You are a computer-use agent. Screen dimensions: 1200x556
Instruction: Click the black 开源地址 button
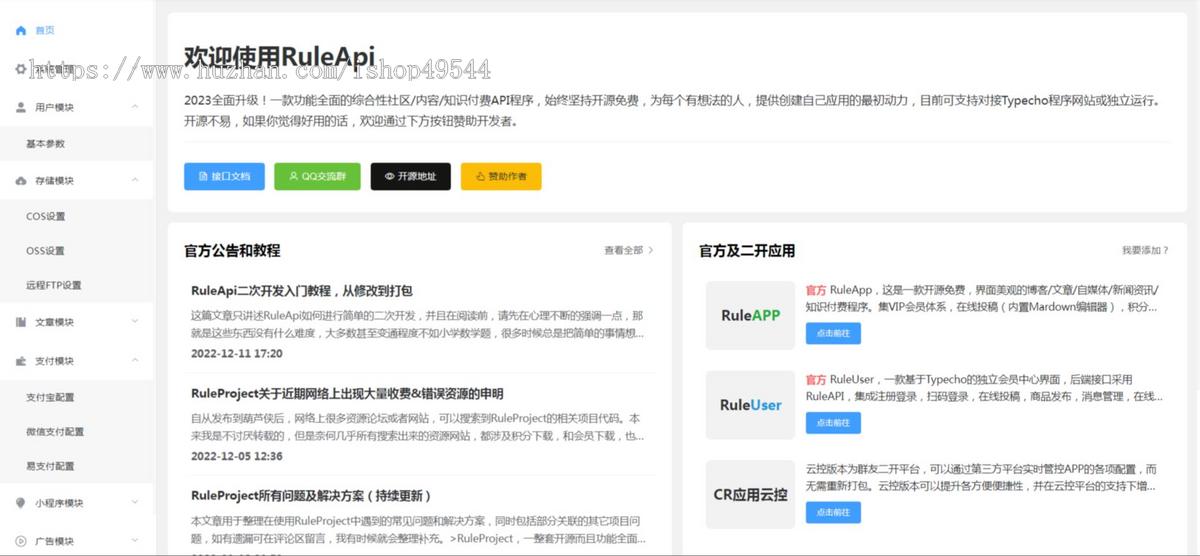410,176
